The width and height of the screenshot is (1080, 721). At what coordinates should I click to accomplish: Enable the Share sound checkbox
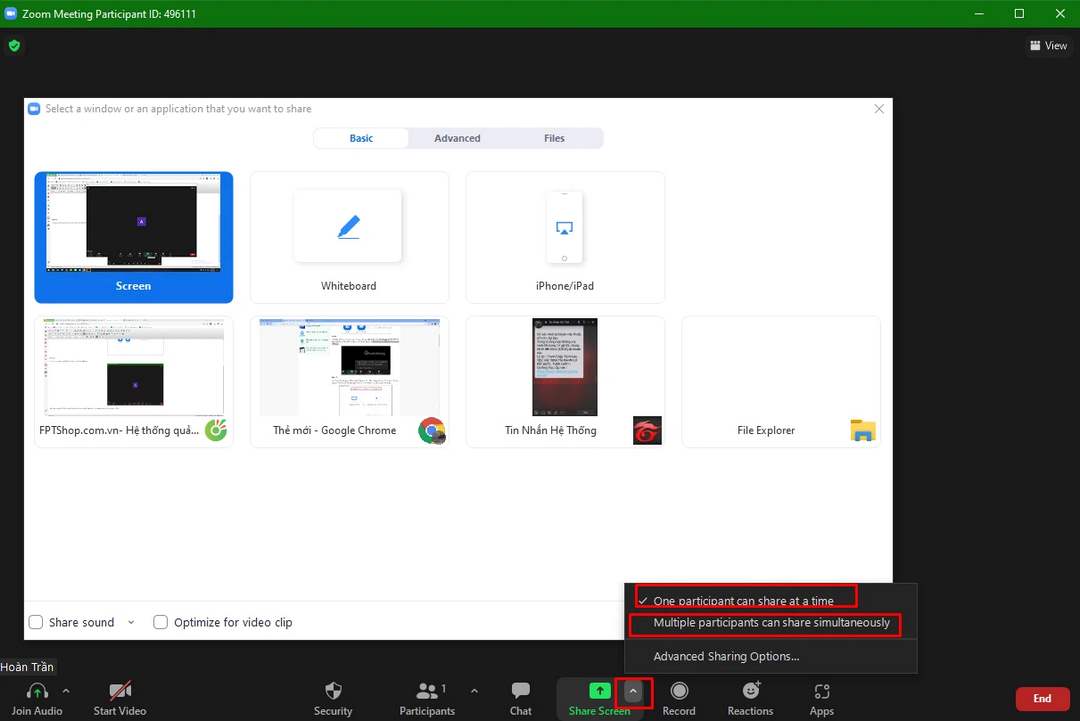point(36,622)
